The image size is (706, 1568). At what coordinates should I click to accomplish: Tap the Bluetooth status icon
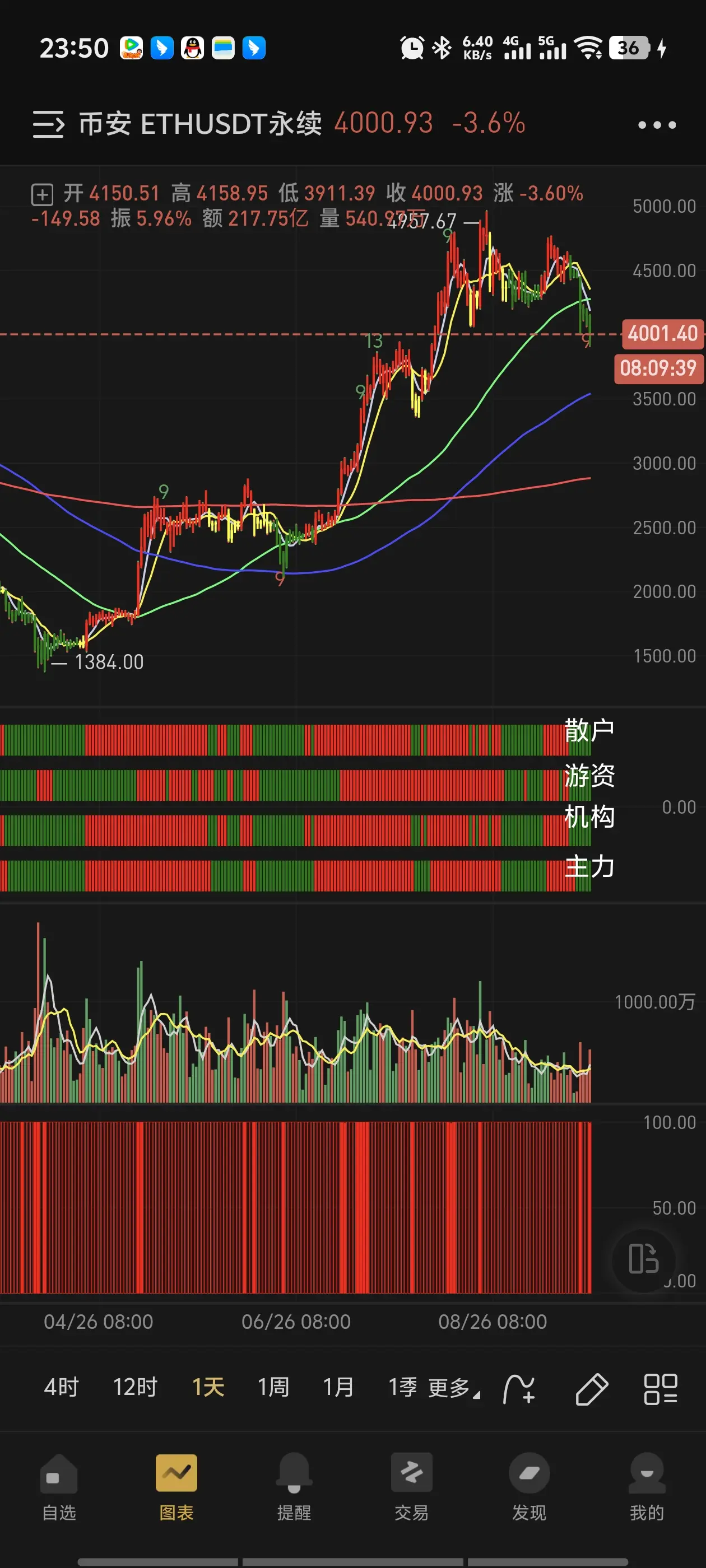442,48
